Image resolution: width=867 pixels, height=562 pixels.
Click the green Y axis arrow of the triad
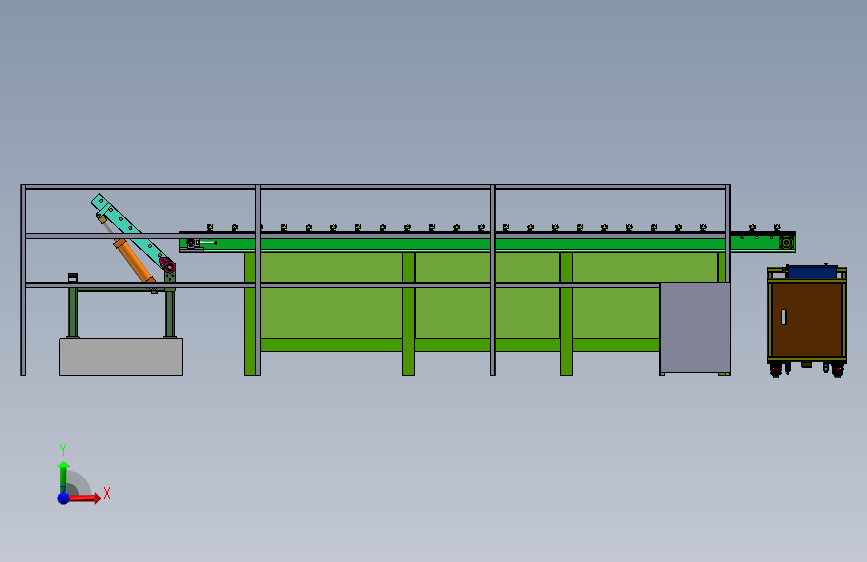[x=63, y=476]
